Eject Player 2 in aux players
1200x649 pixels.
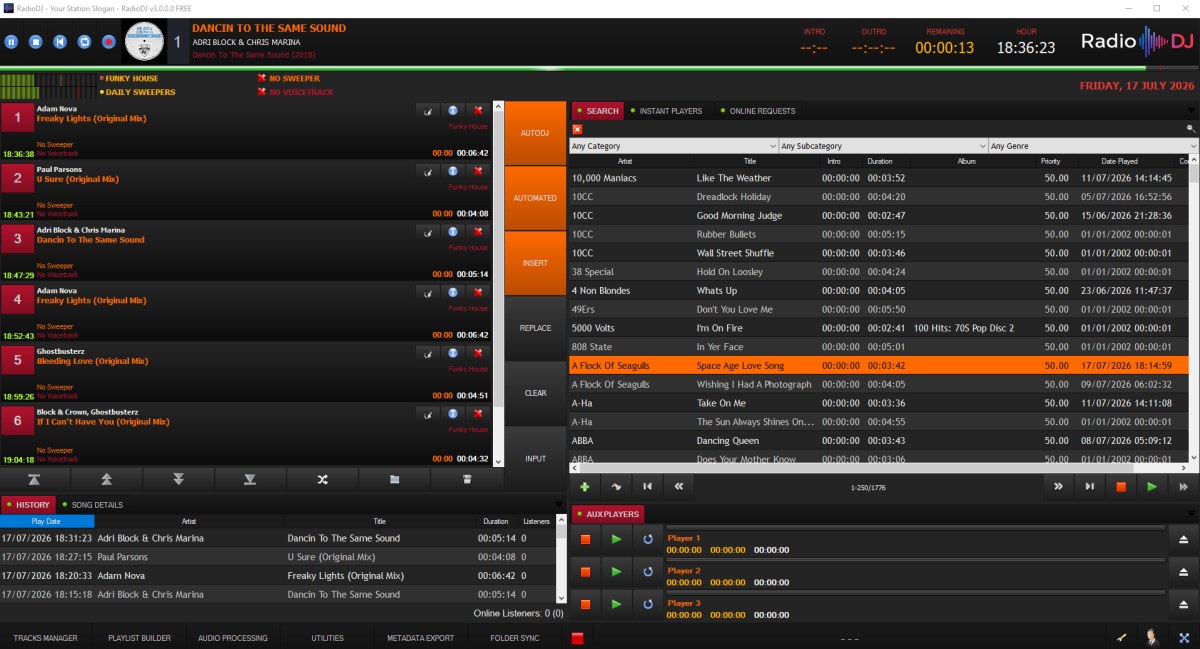(x=1183, y=571)
